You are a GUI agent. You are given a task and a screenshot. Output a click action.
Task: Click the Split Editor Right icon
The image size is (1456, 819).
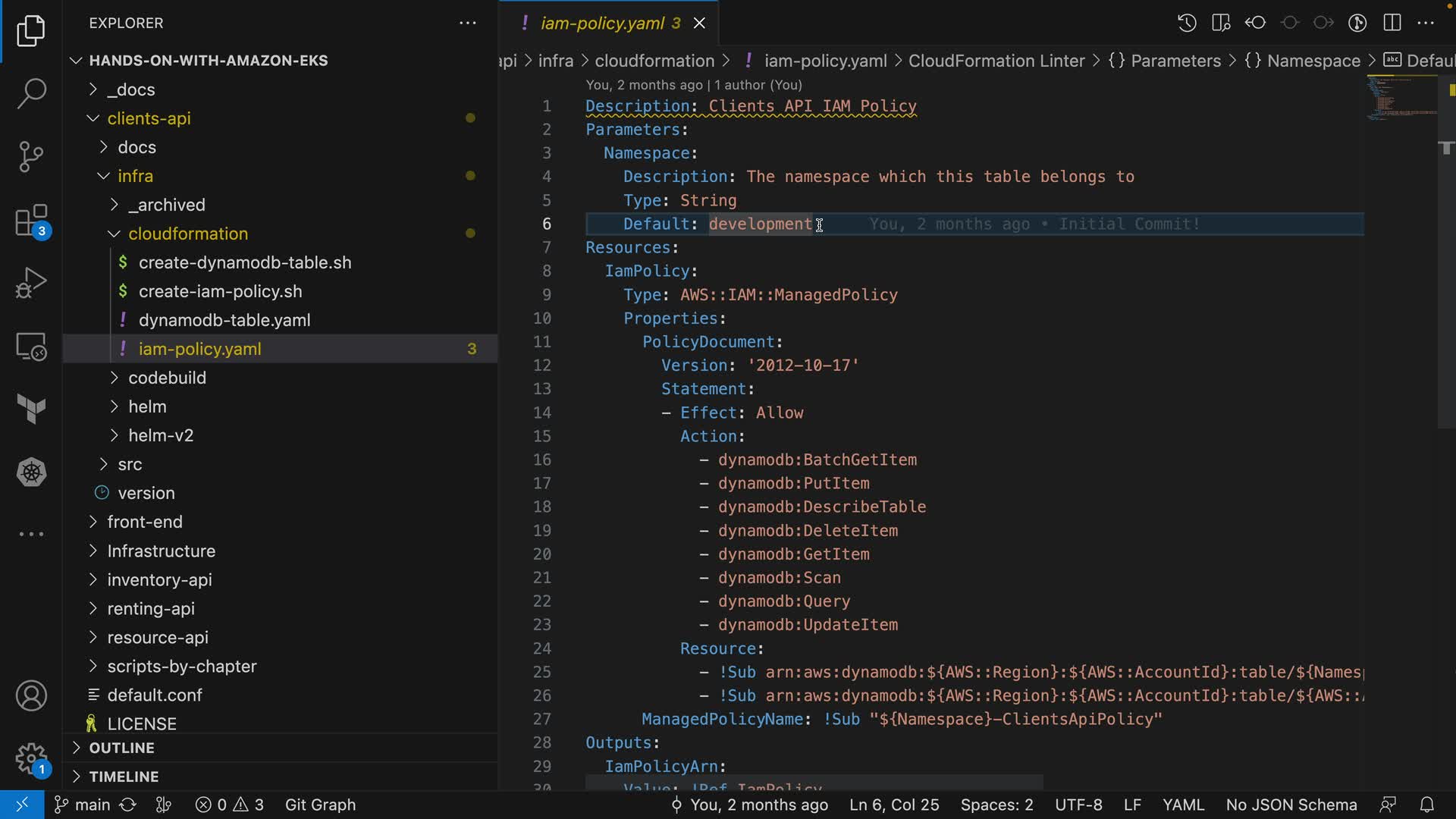[x=1392, y=23]
